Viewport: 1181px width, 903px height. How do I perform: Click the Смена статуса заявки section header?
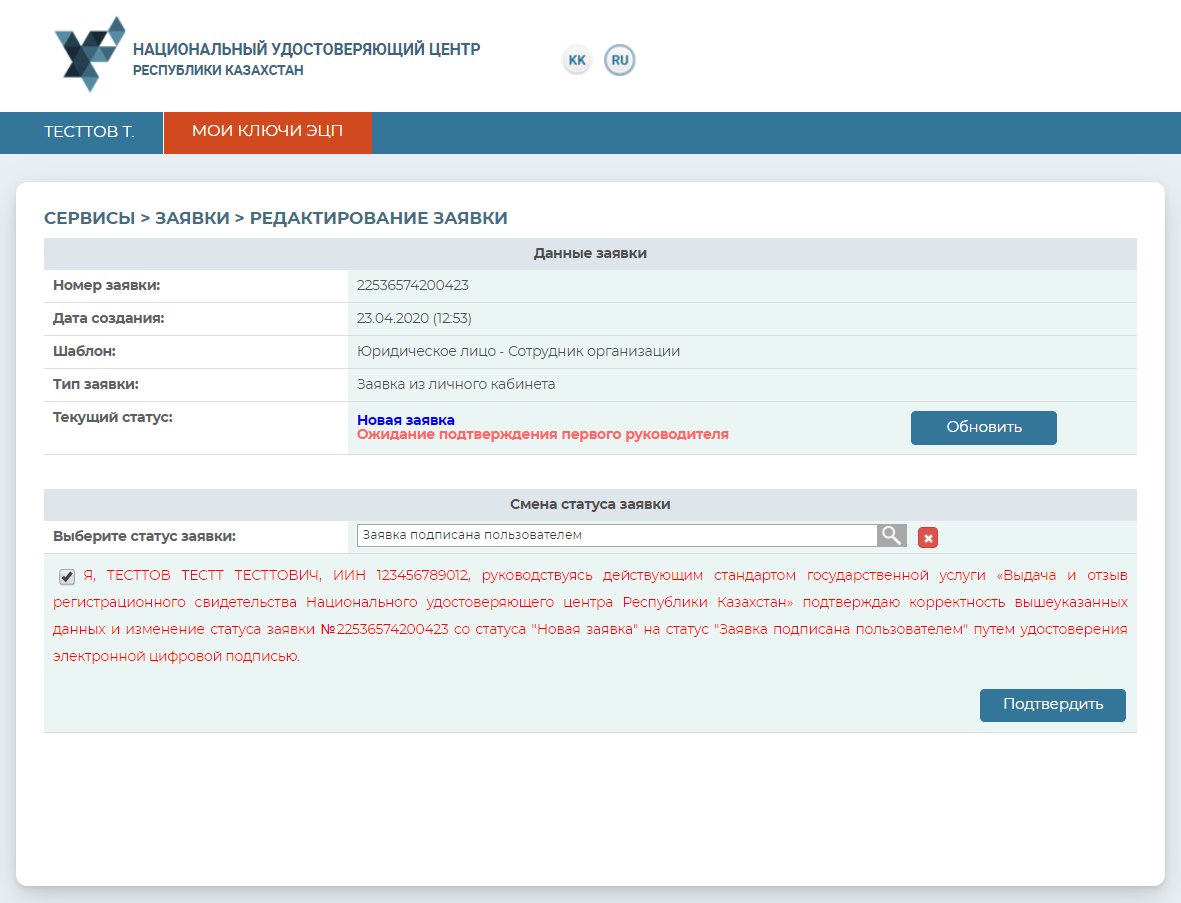click(x=590, y=505)
